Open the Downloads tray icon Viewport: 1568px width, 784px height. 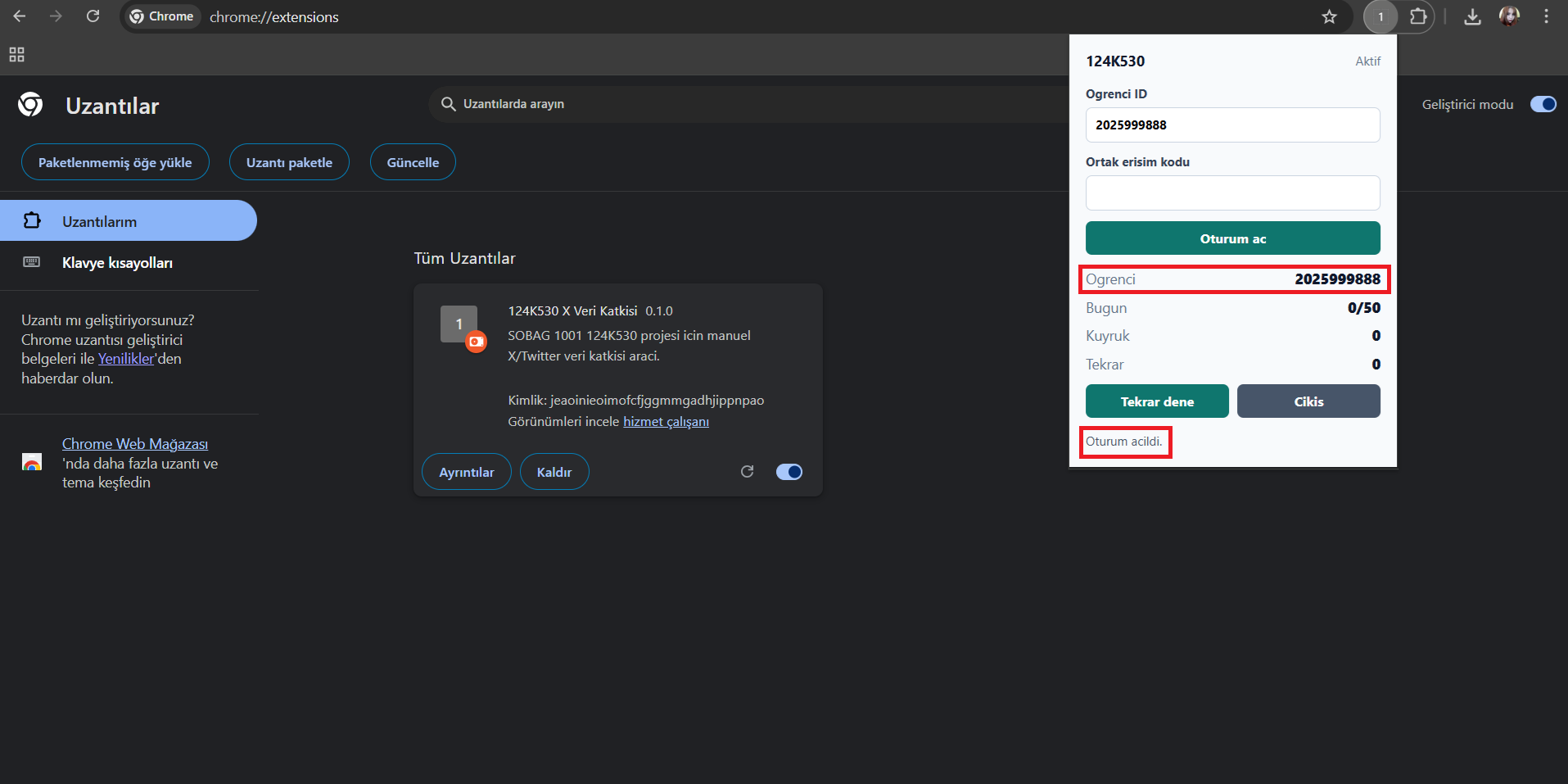point(1472,16)
